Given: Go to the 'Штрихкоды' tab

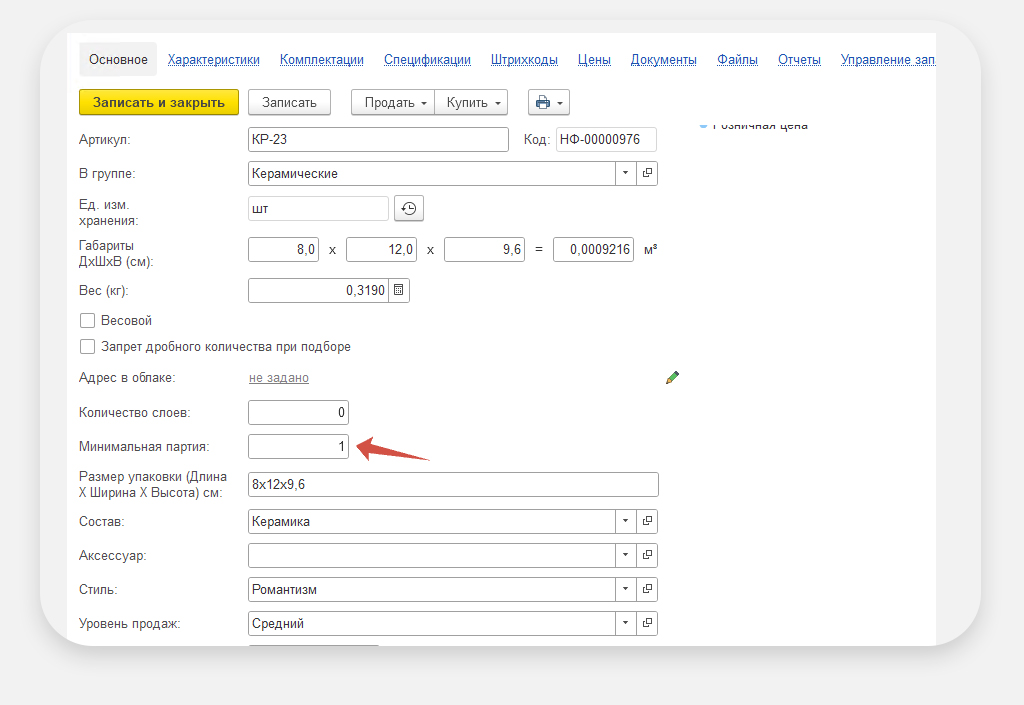Looking at the screenshot, I should point(524,60).
